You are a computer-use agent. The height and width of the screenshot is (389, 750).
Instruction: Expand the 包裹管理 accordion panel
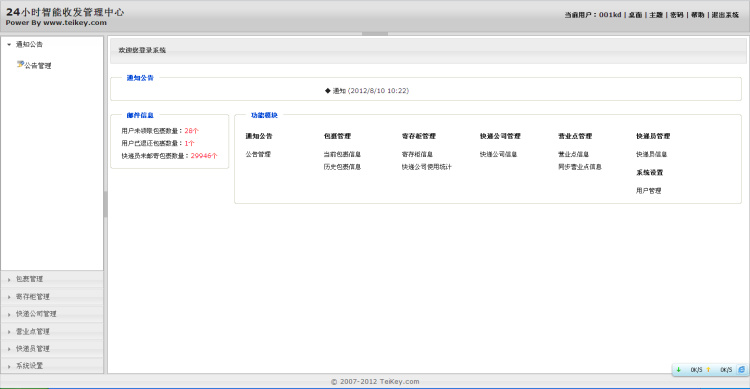coord(52,279)
